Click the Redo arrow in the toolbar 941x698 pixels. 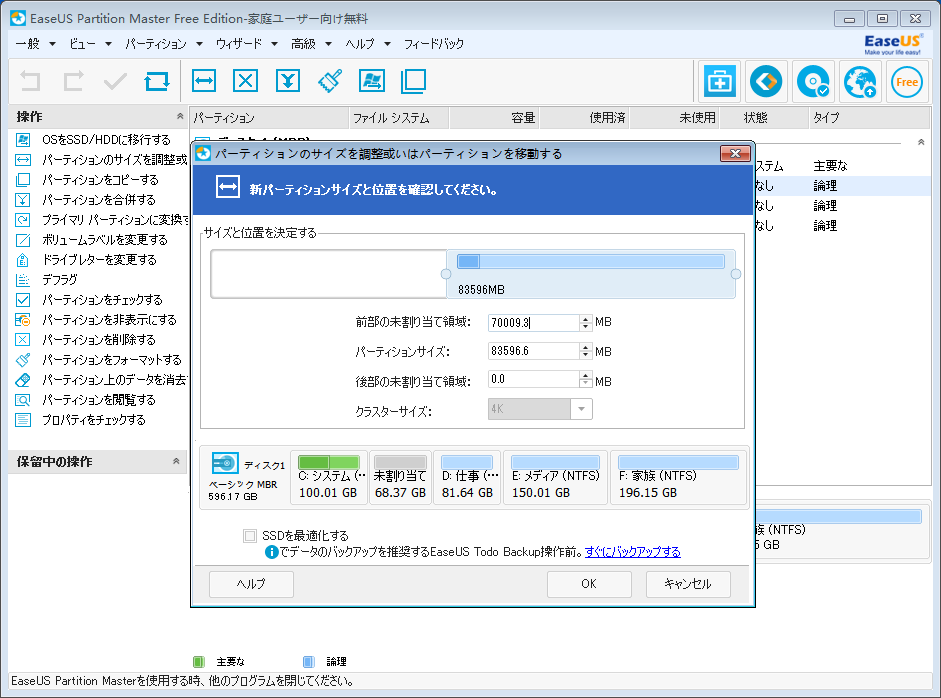click(x=73, y=81)
